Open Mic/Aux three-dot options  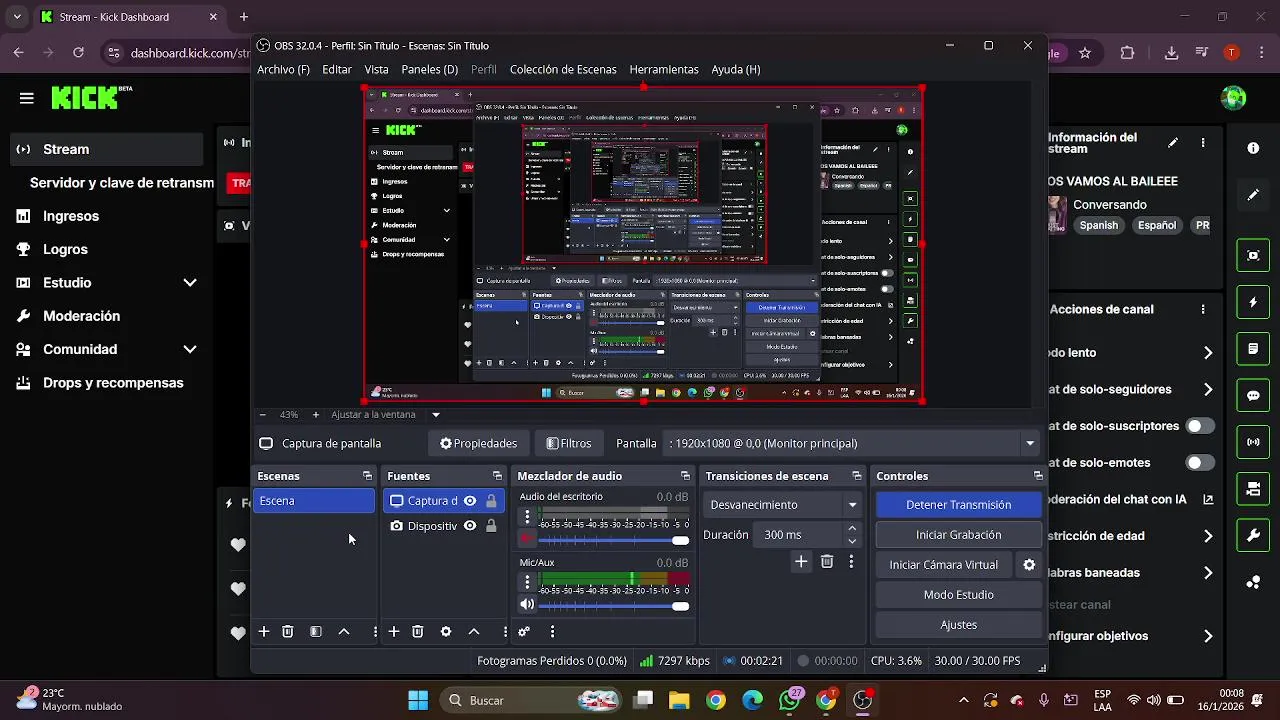(x=527, y=582)
